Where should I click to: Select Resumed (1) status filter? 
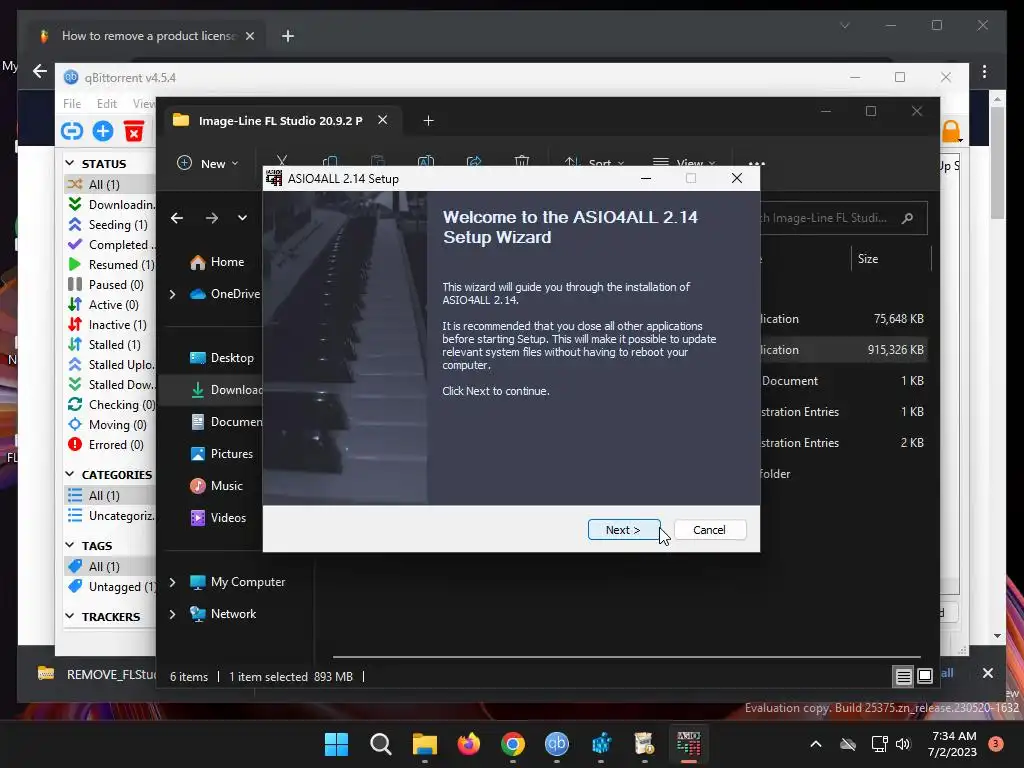(x=110, y=264)
